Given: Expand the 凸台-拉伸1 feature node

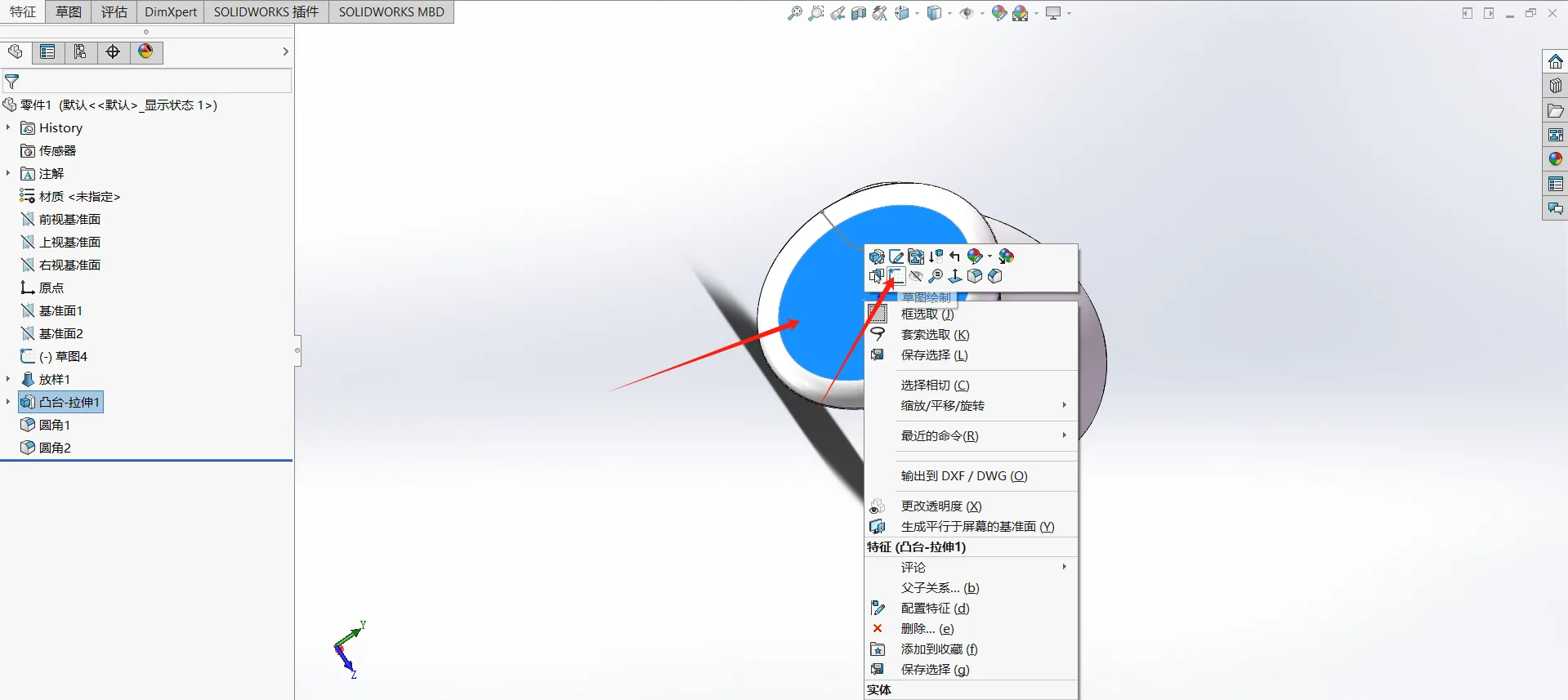Looking at the screenshot, I should 8,402.
